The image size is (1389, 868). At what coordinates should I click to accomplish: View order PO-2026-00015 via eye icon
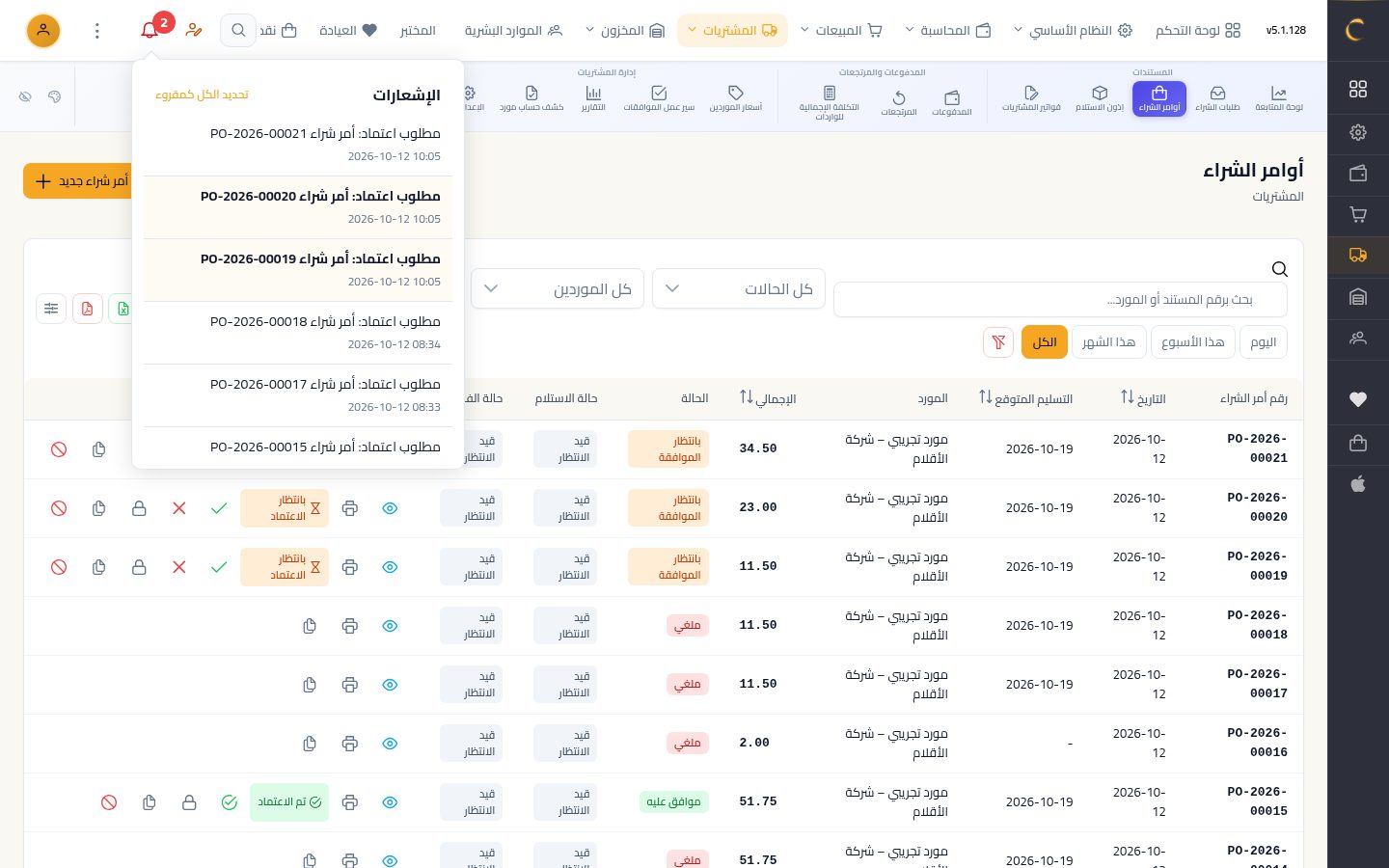pyautogui.click(x=390, y=802)
